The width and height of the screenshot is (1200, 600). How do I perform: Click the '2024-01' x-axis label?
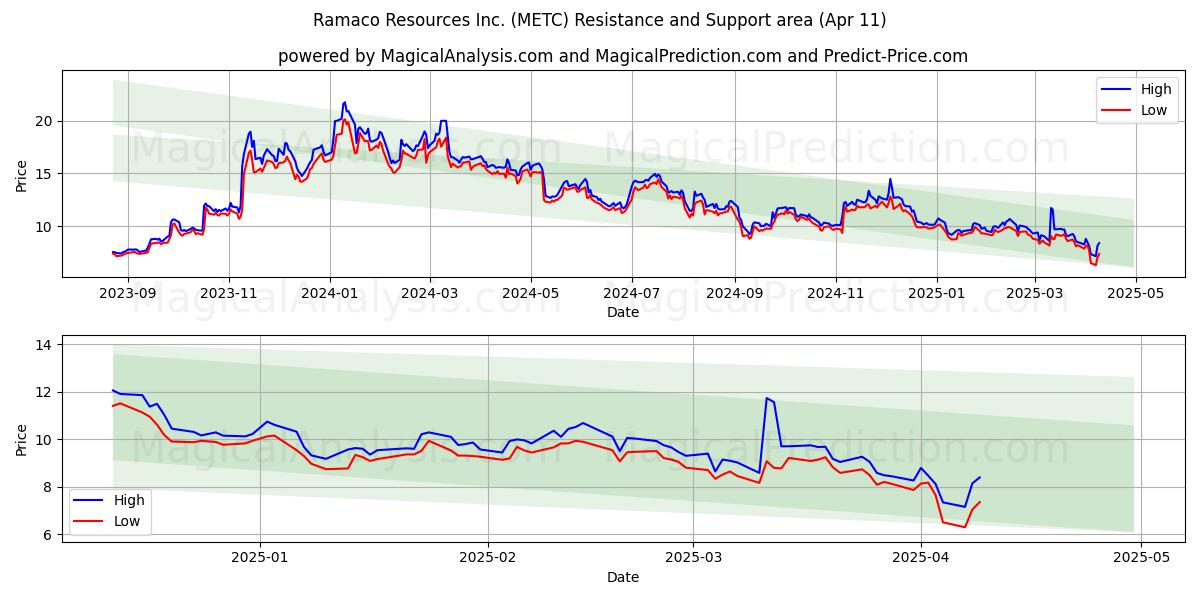coord(330,293)
